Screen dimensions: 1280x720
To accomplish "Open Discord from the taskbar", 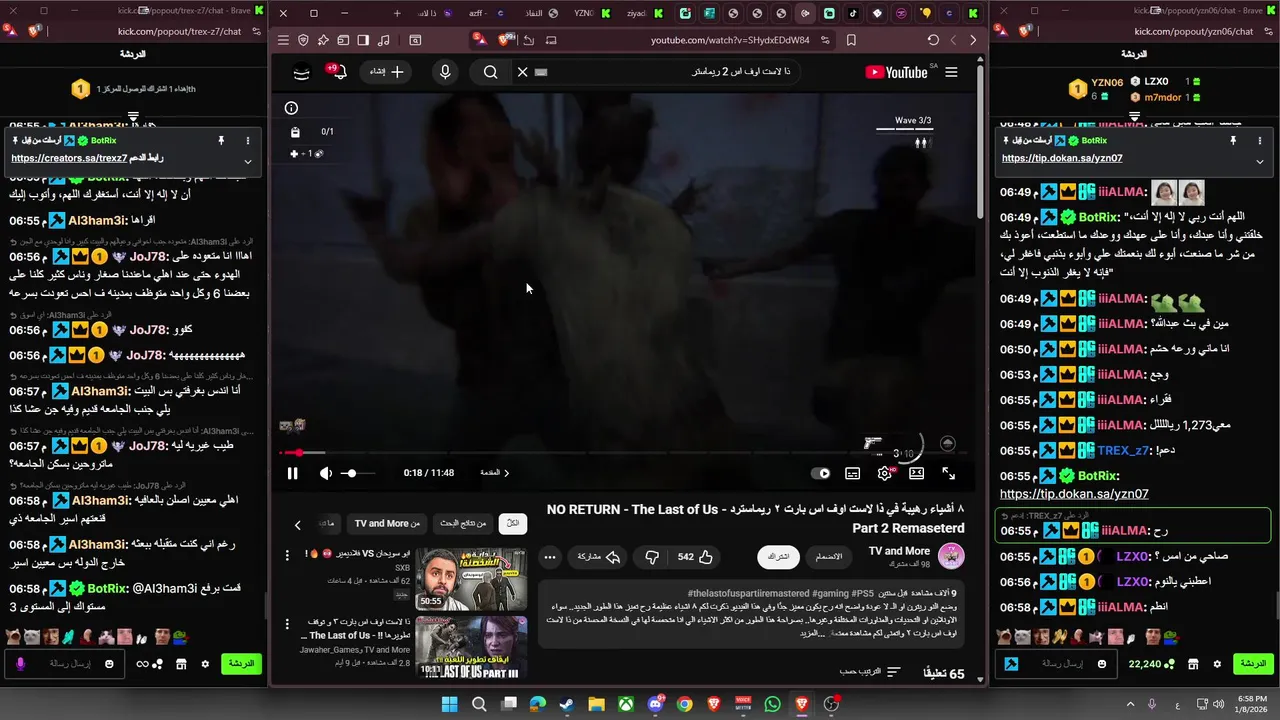I will coord(655,705).
